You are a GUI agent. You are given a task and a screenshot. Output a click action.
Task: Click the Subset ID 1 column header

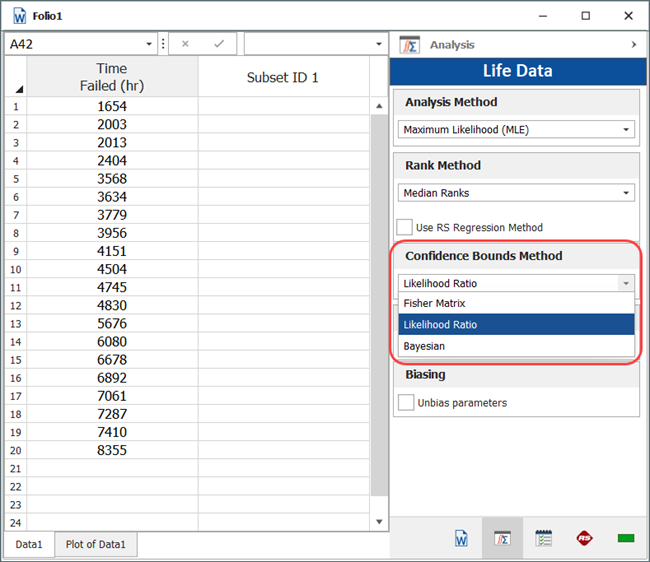pyautogui.click(x=283, y=77)
